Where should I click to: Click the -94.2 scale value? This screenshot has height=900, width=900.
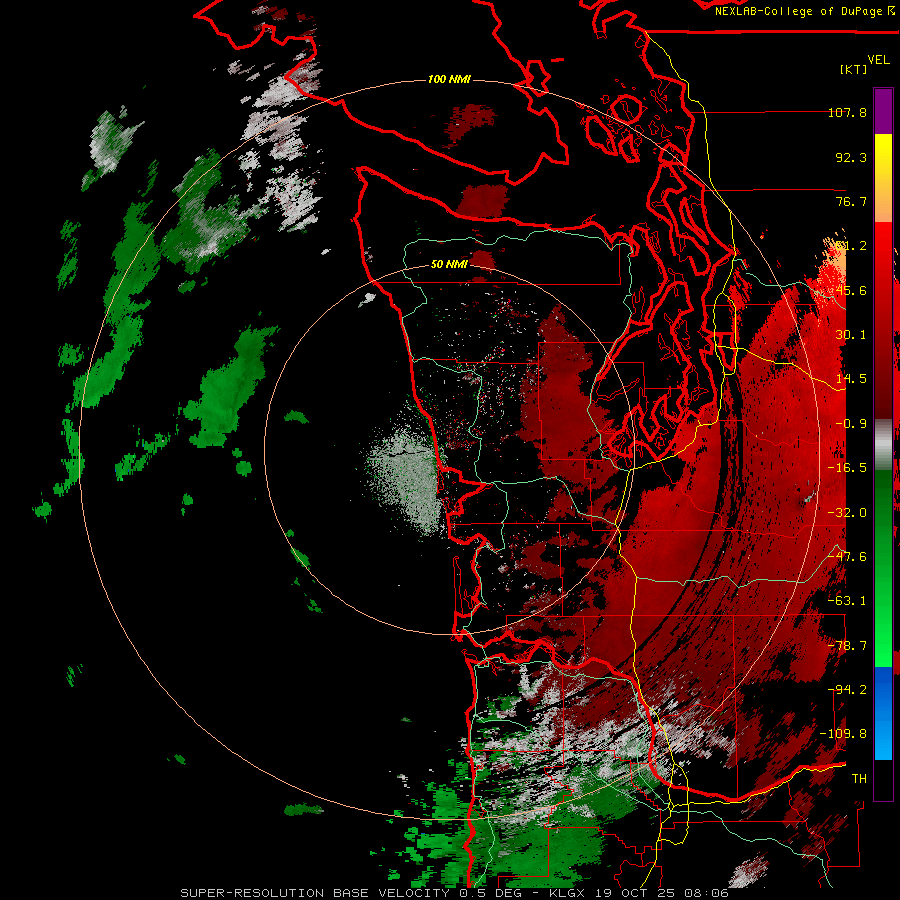click(x=847, y=690)
